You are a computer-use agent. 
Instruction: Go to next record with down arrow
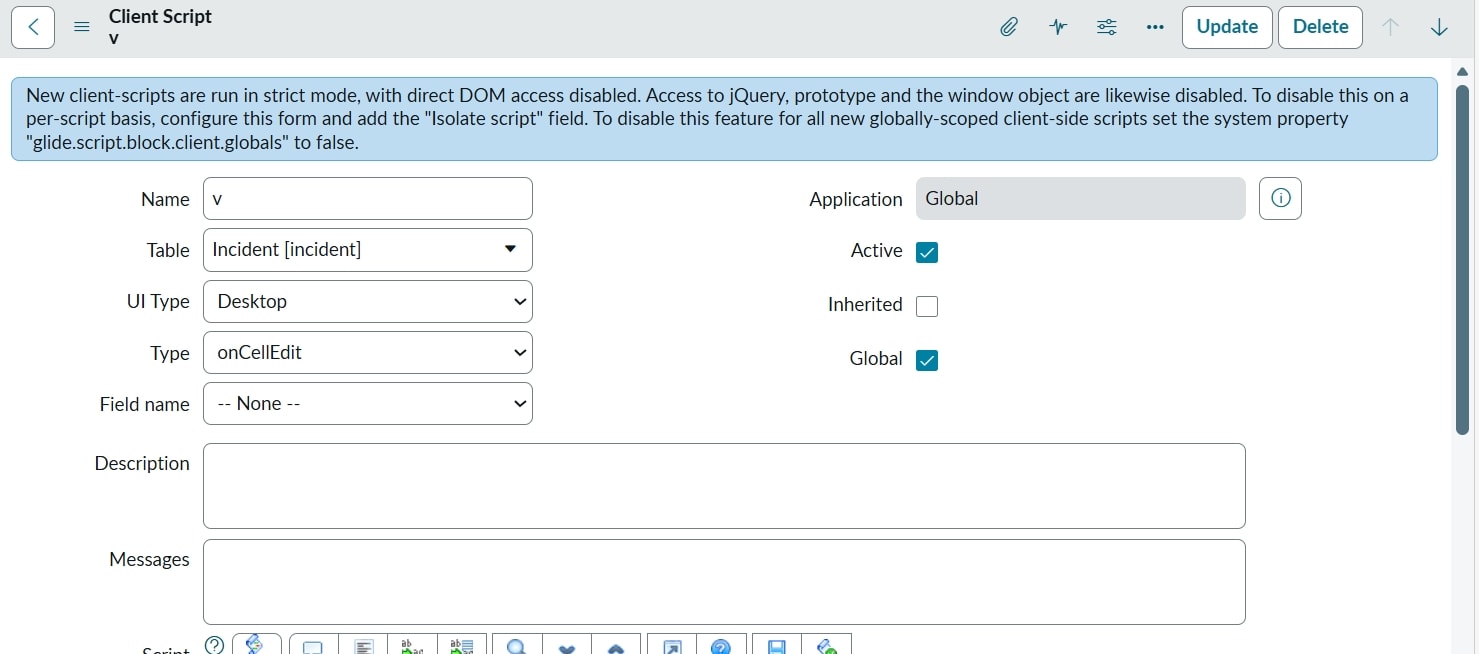(1439, 27)
